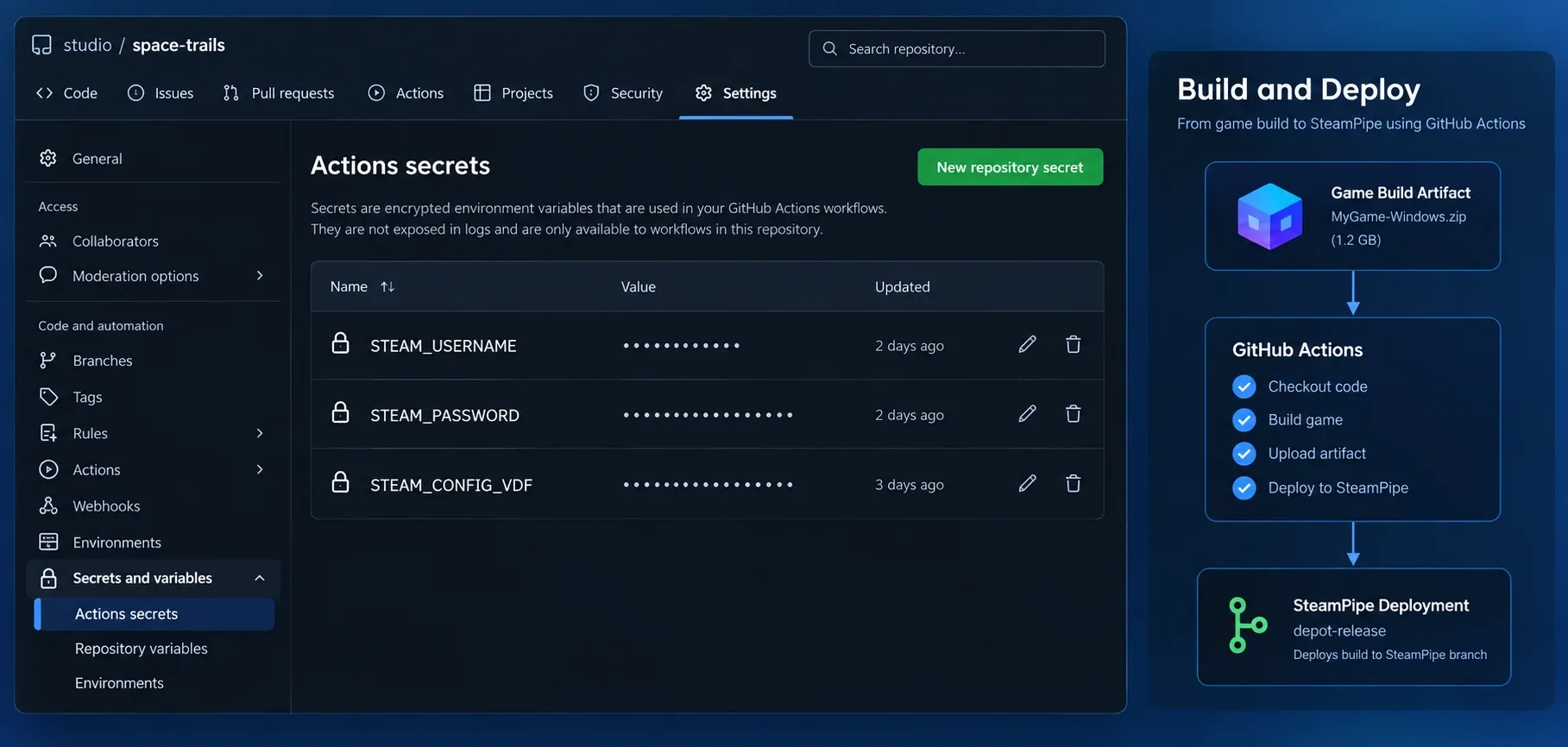Click the Settings gear tab icon

coord(704,93)
